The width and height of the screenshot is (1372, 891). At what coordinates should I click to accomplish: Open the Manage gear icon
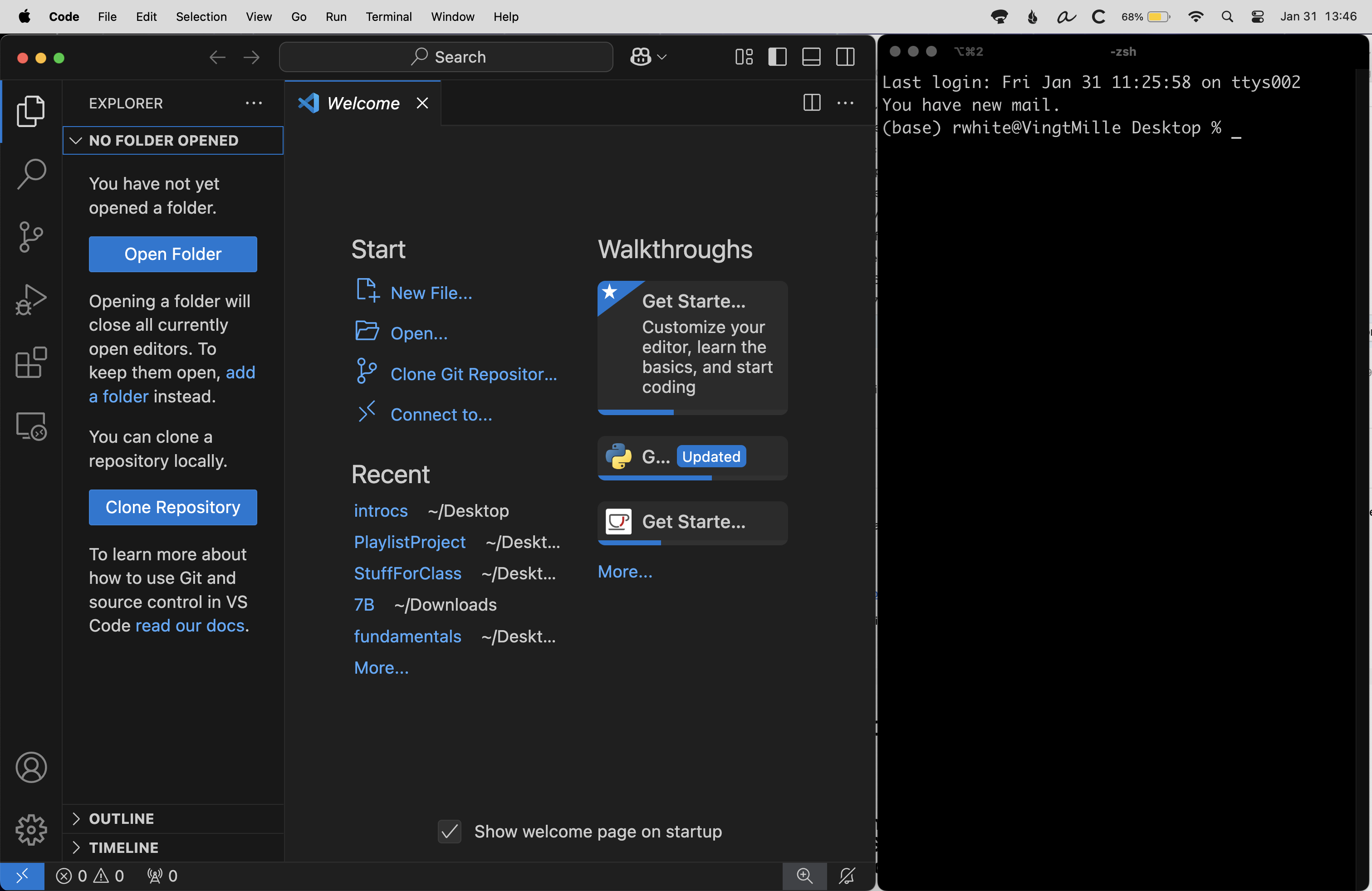pyautogui.click(x=30, y=829)
